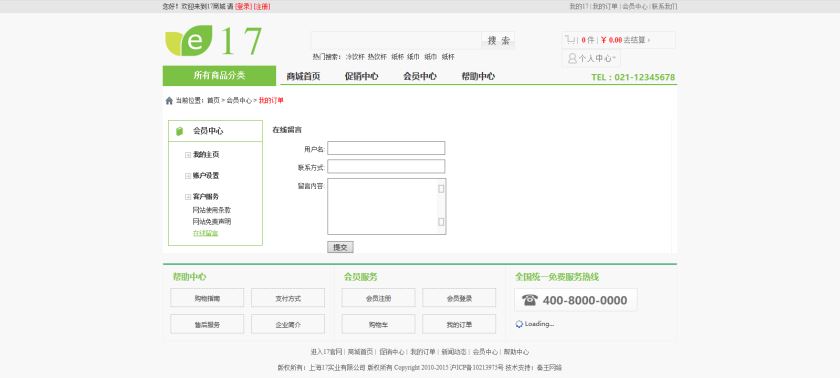Click the e17 leaf logo

(213, 41)
